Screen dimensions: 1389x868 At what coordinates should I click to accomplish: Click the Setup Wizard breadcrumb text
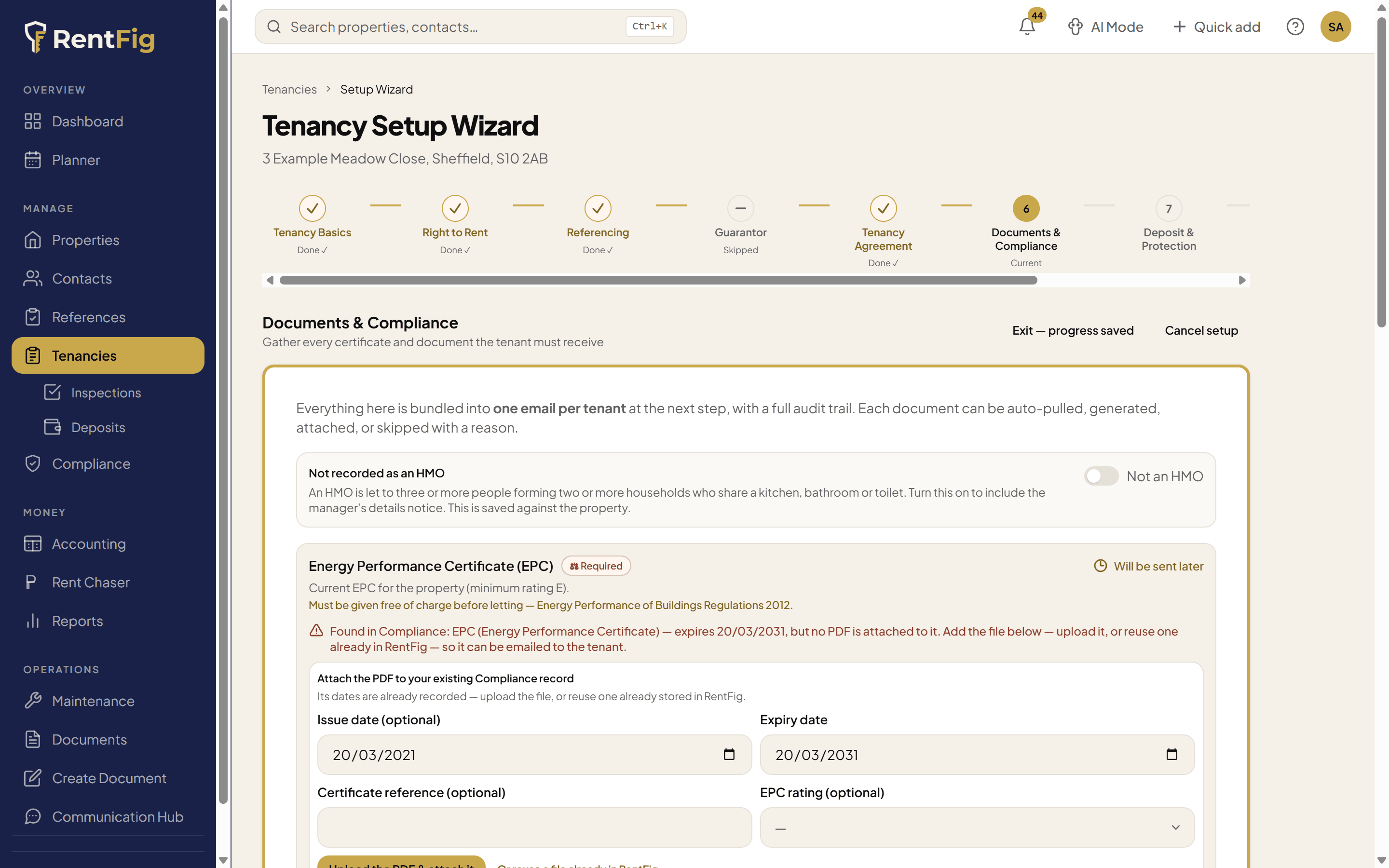pos(376,89)
